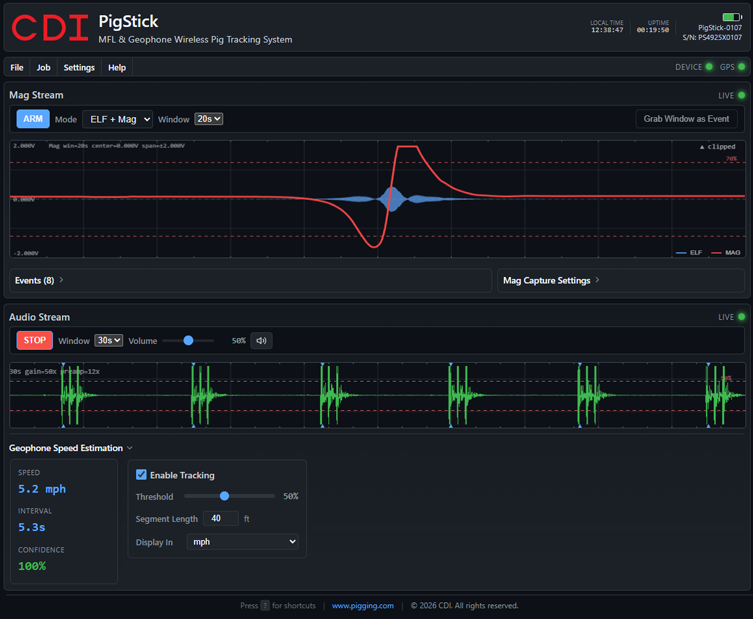The image size is (753, 619).
Task: Open the Display In units dropdown
Action: coord(243,542)
